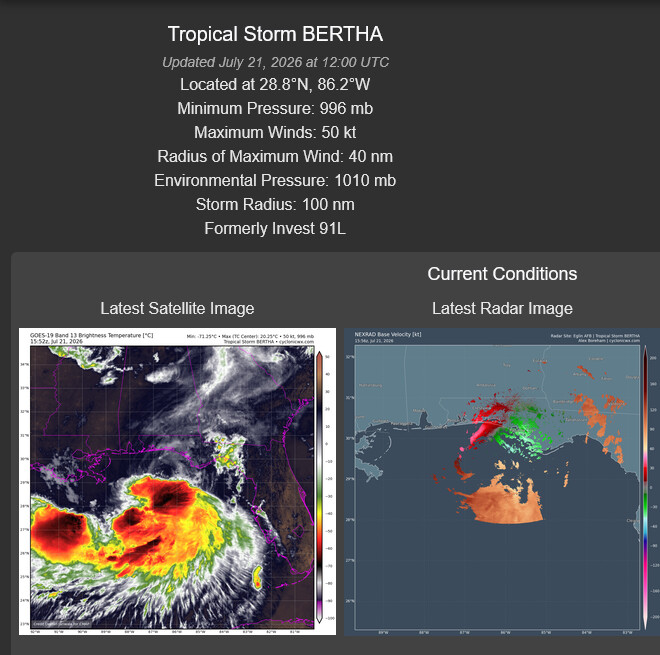Click the satellite brightness temperature color bar
The width and height of the screenshot is (660, 655).
[x=319, y=487]
